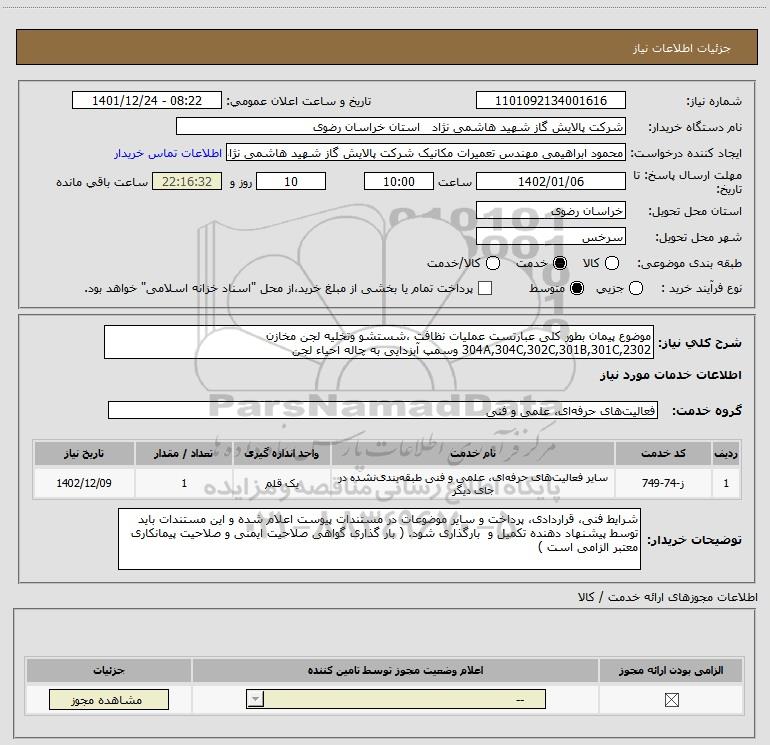
Task: Click delivery city field سرخس
Action: pyautogui.click(x=550, y=237)
